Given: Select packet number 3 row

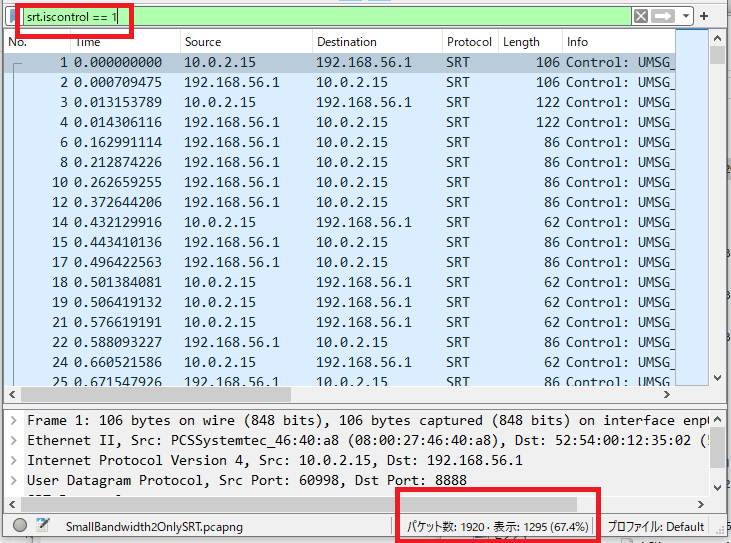Looking at the screenshot, I should pyautogui.click(x=339, y=103).
